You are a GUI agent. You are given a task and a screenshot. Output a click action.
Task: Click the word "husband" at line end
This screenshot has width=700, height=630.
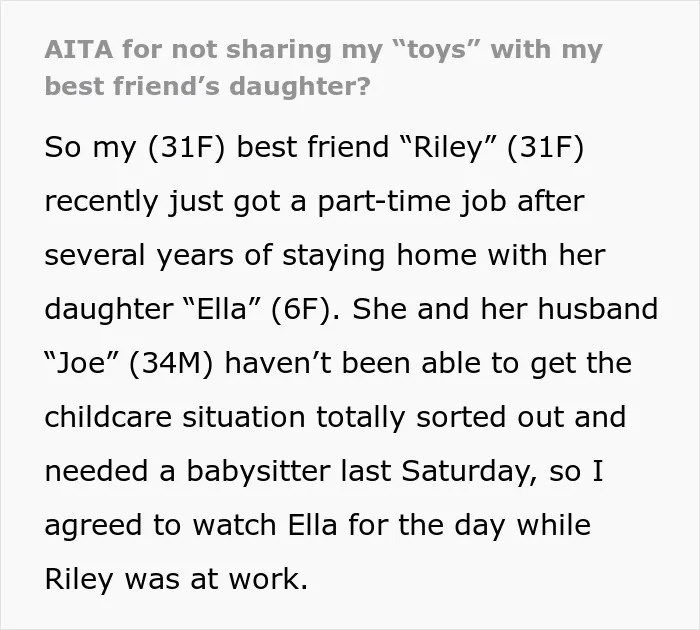[x=598, y=309]
